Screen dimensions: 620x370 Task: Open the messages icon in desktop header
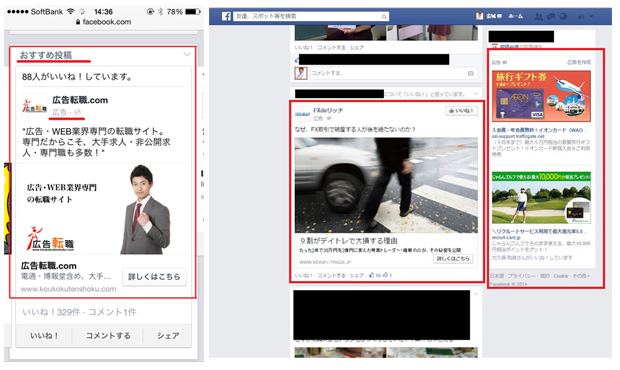[550, 17]
